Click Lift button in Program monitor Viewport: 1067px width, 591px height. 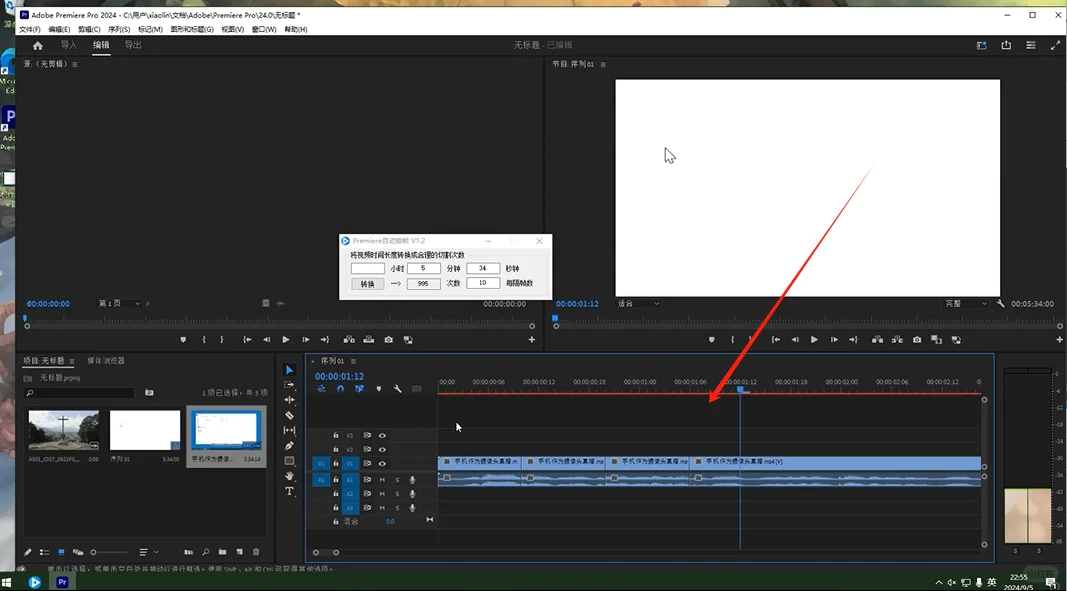878,340
